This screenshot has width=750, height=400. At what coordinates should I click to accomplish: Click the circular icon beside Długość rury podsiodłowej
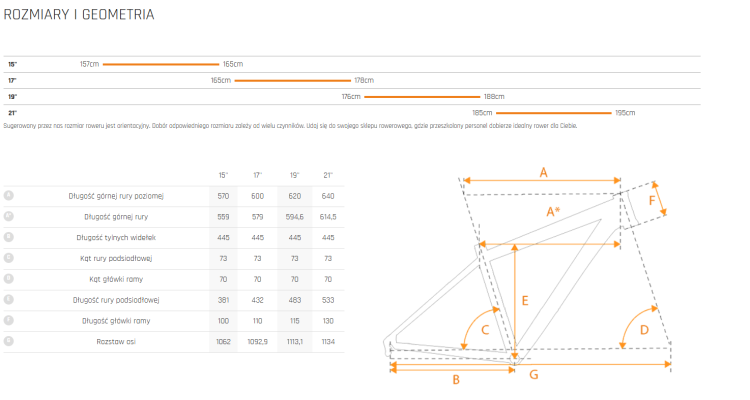[9, 300]
